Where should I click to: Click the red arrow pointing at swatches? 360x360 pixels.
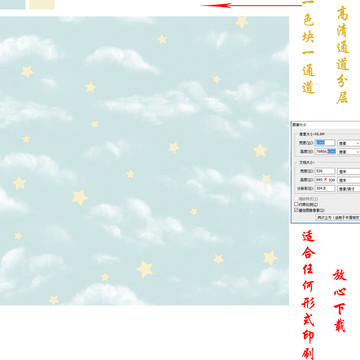251,5
